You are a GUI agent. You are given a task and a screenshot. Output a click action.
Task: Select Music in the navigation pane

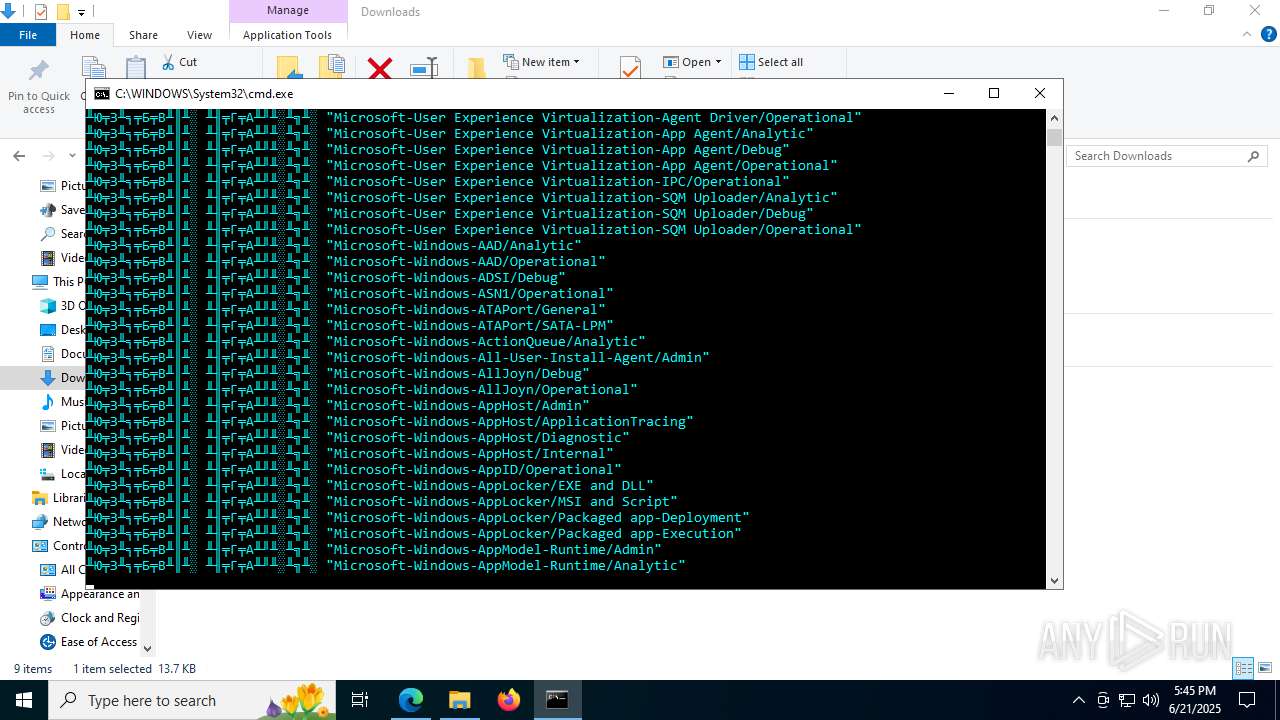[61, 402]
